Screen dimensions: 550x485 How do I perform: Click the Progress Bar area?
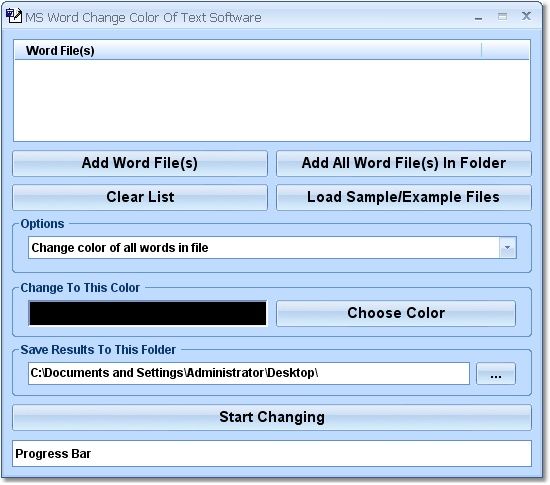coord(272,454)
